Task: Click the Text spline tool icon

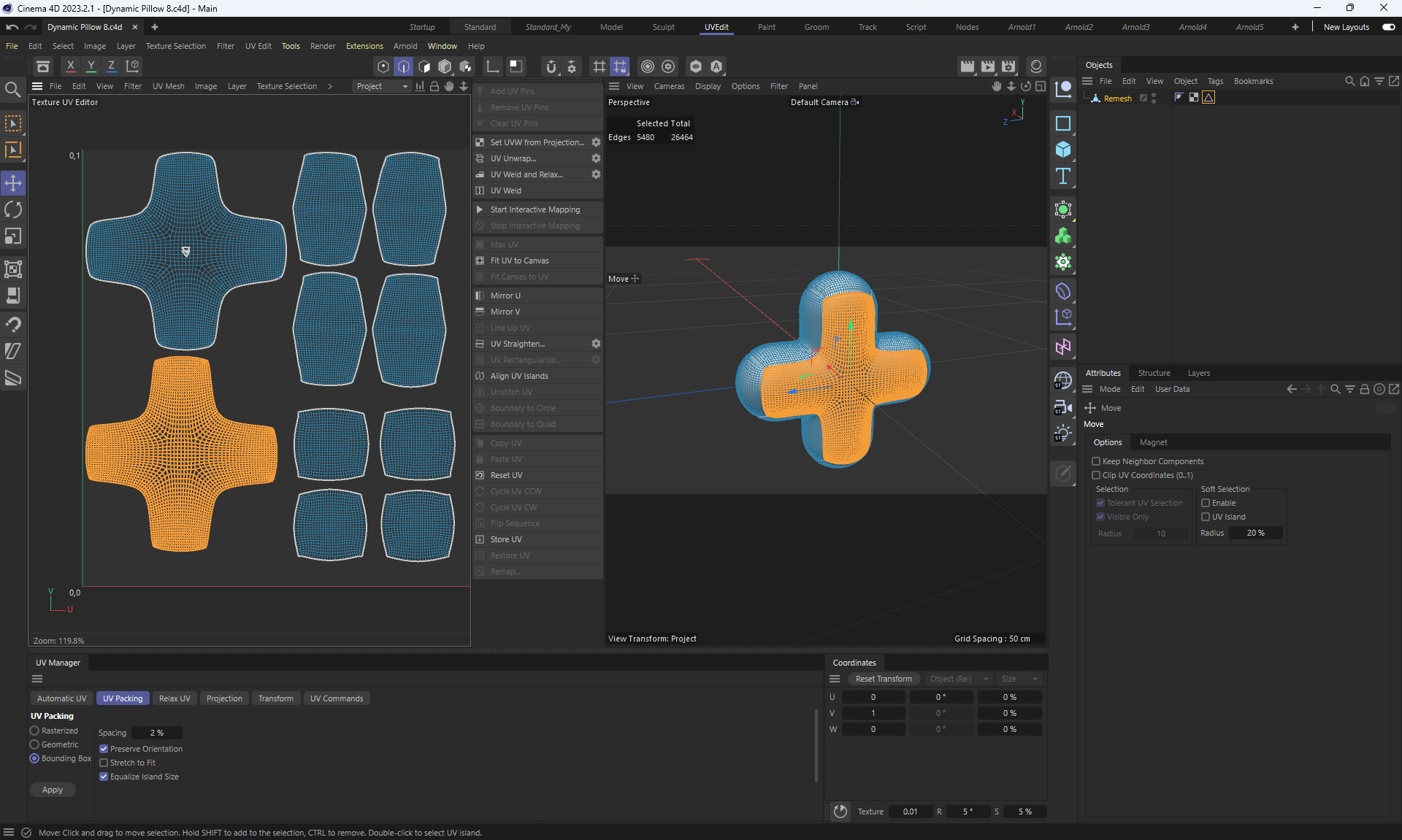Action: 1063,176
